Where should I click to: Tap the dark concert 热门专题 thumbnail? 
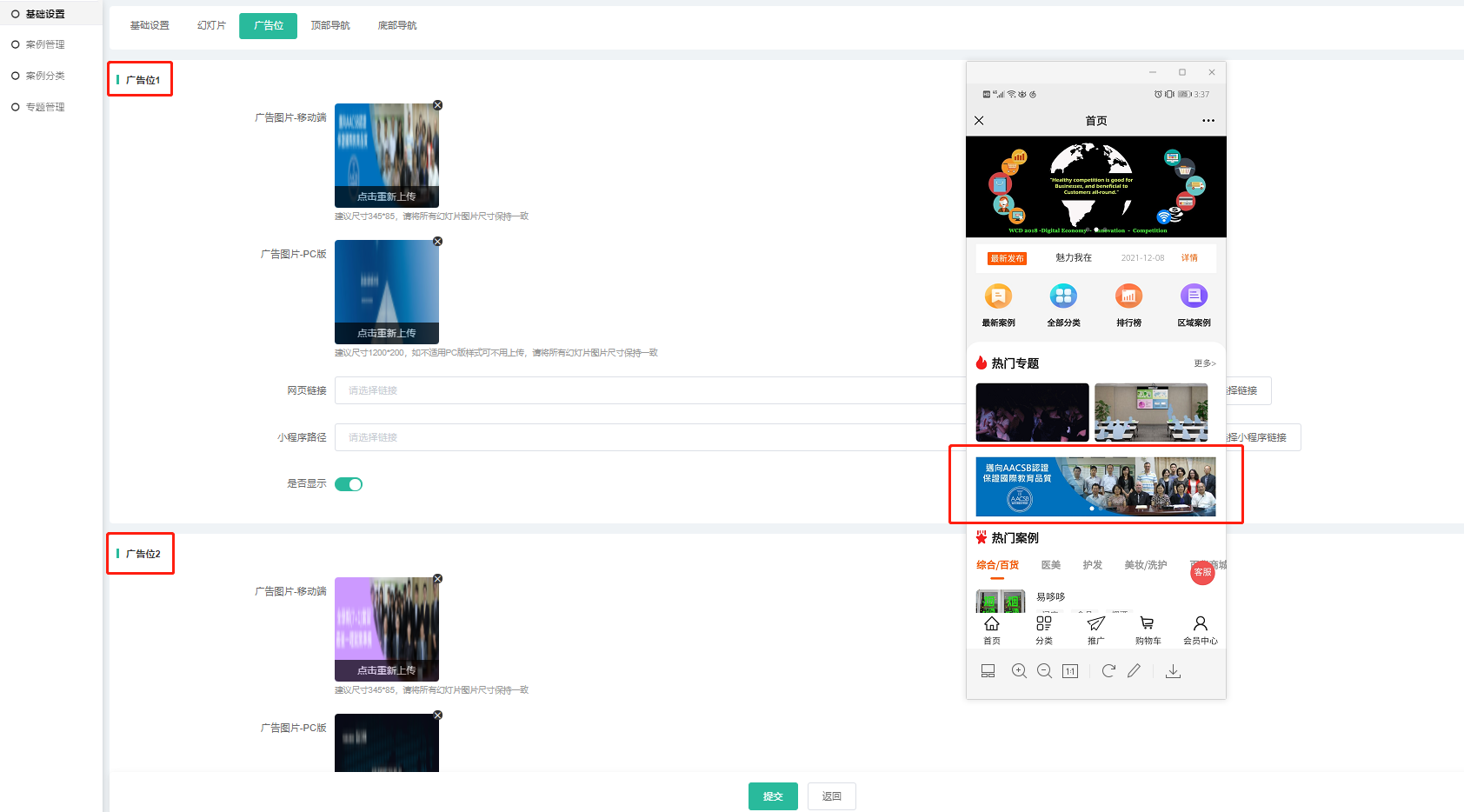(1032, 412)
